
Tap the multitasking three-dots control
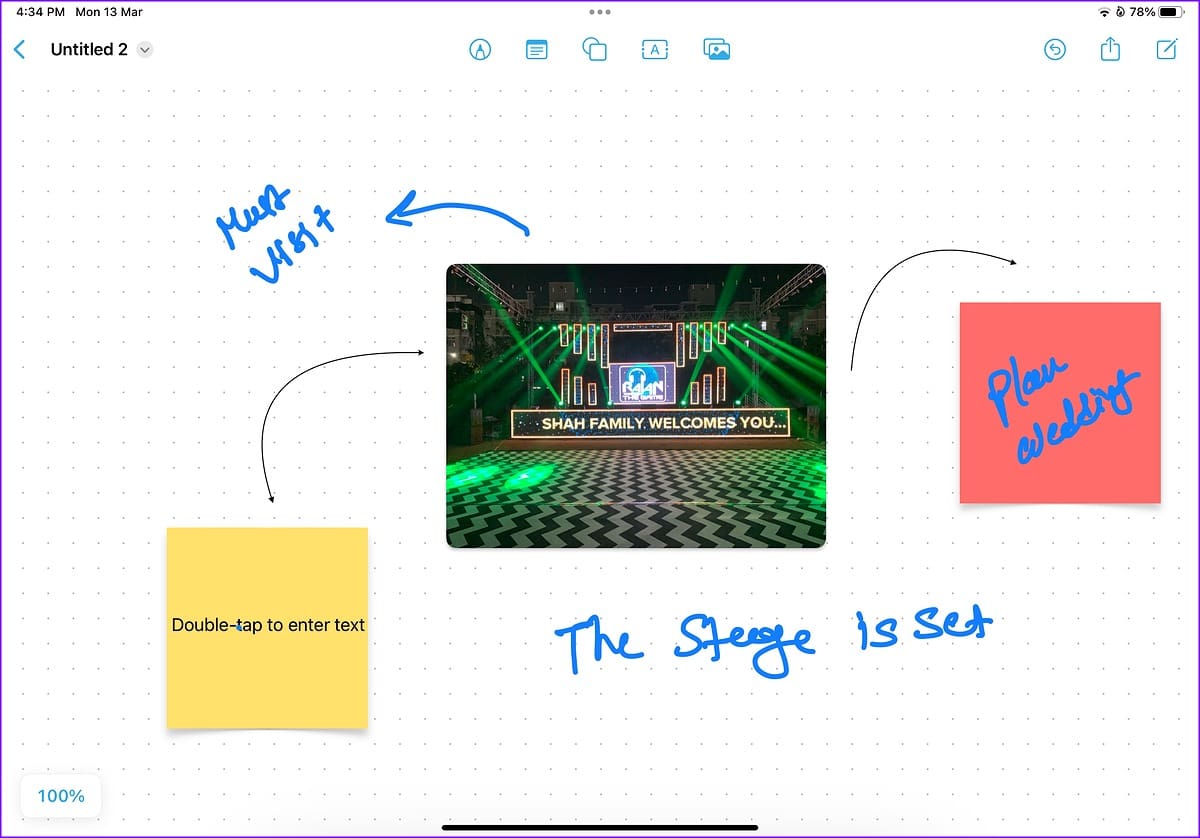[x=600, y=12]
